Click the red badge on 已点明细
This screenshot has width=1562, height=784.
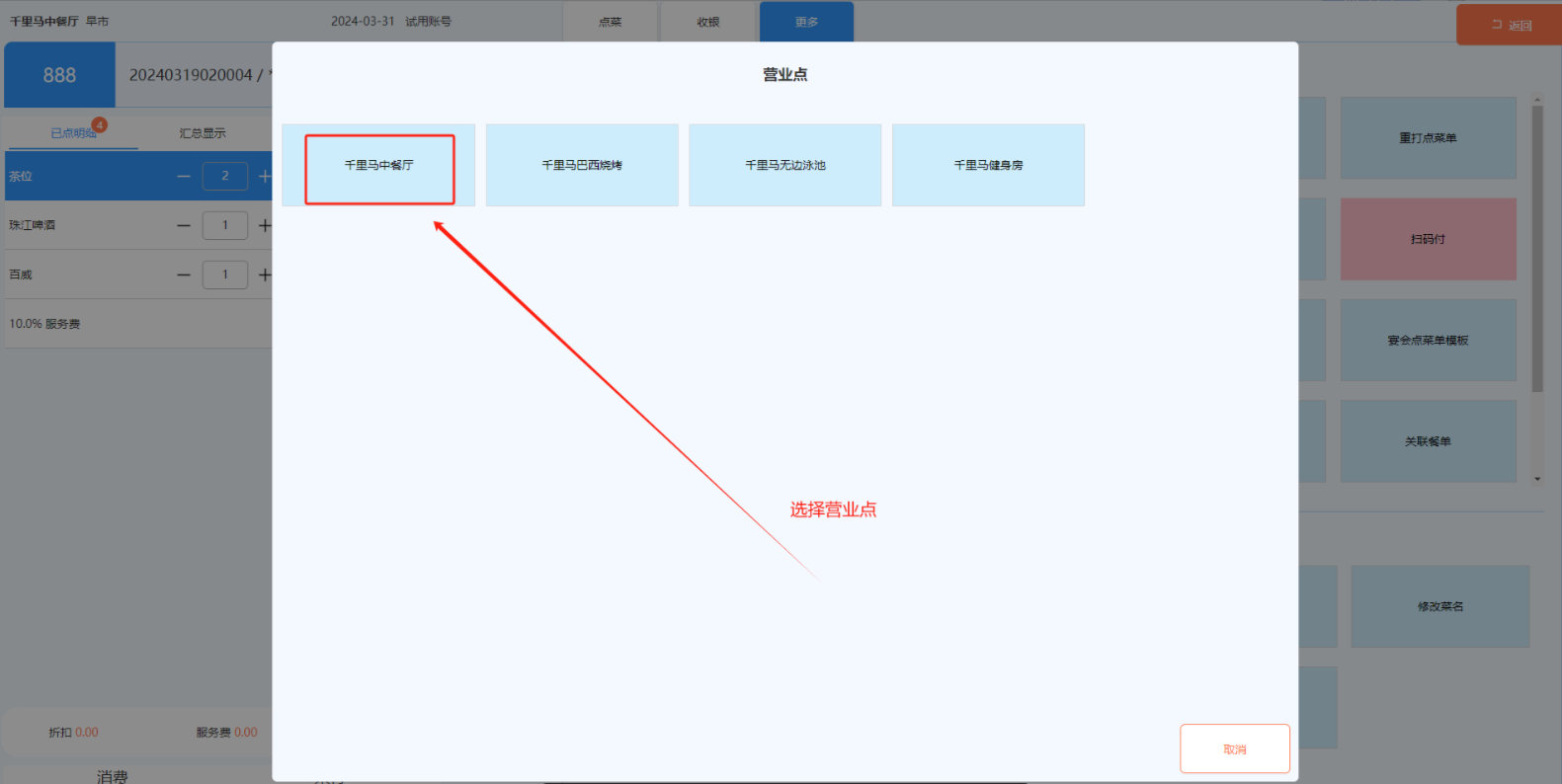click(x=100, y=125)
